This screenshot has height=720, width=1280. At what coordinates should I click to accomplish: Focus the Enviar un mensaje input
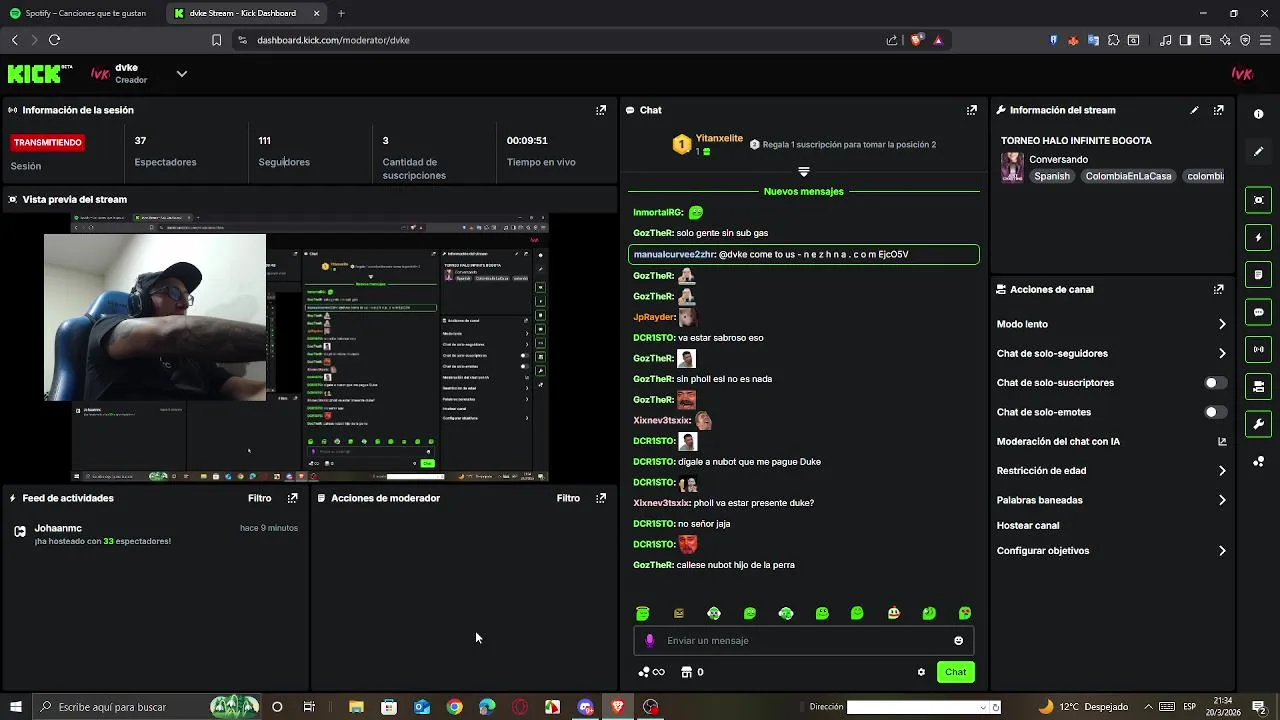[x=803, y=641]
